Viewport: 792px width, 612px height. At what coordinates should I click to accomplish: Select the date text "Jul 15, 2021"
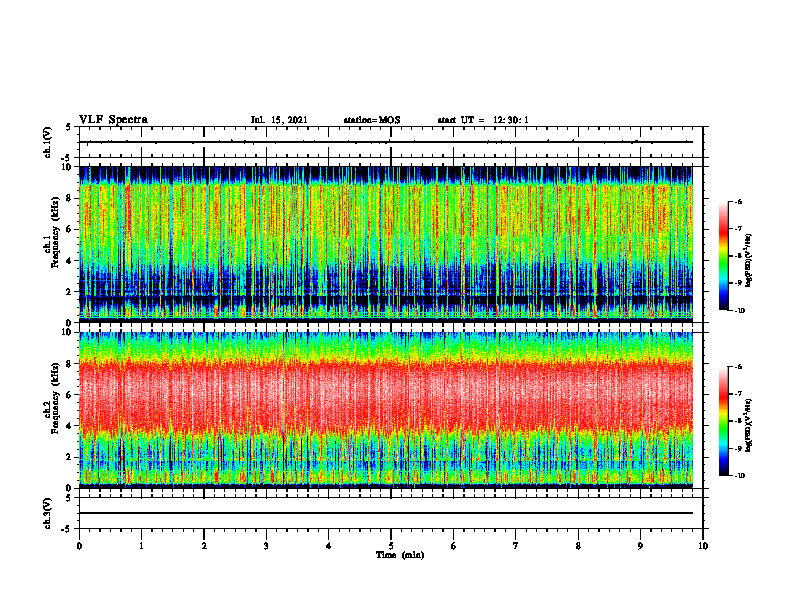(279, 120)
